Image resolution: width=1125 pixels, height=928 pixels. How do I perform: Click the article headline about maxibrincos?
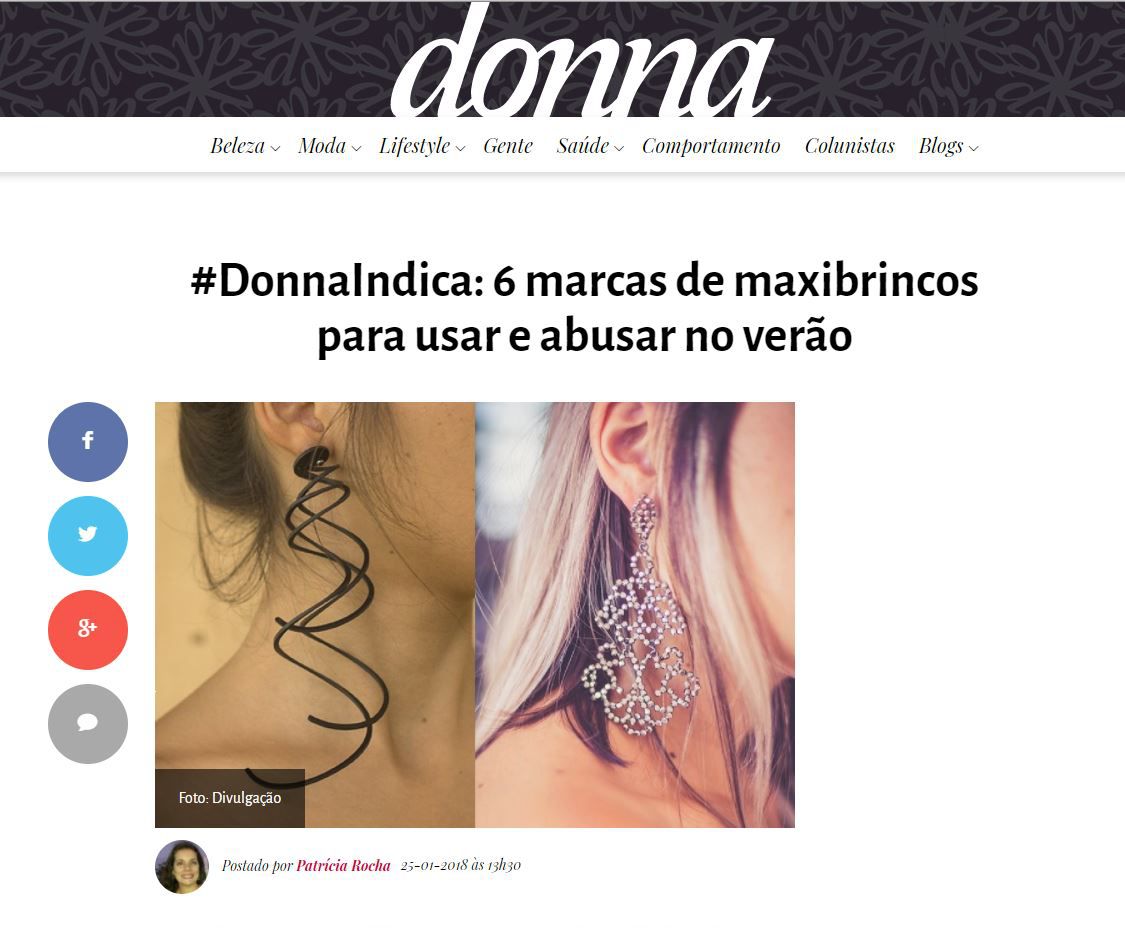[x=584, y=308]
